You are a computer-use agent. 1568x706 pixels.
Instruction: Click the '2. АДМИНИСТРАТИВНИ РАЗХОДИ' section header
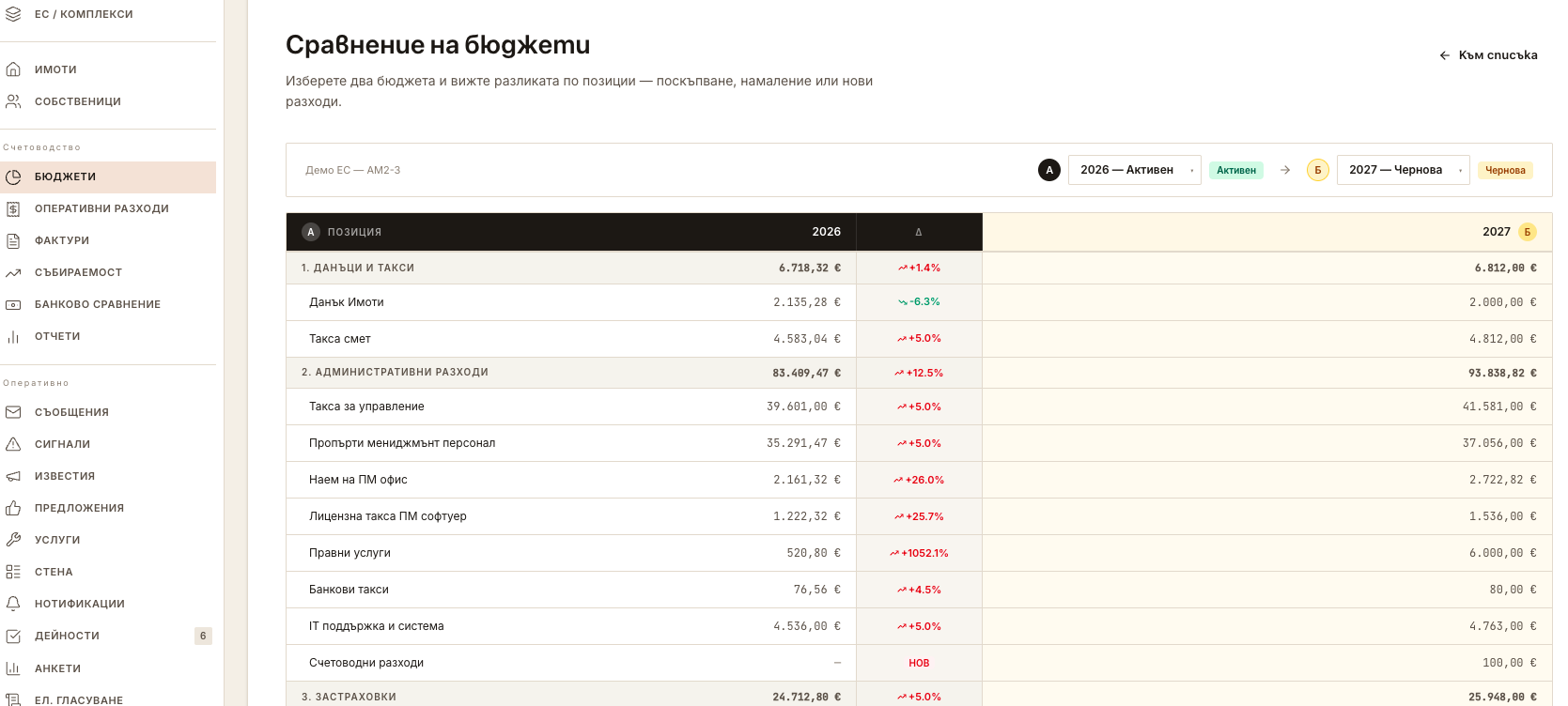[x=395, y=373]
